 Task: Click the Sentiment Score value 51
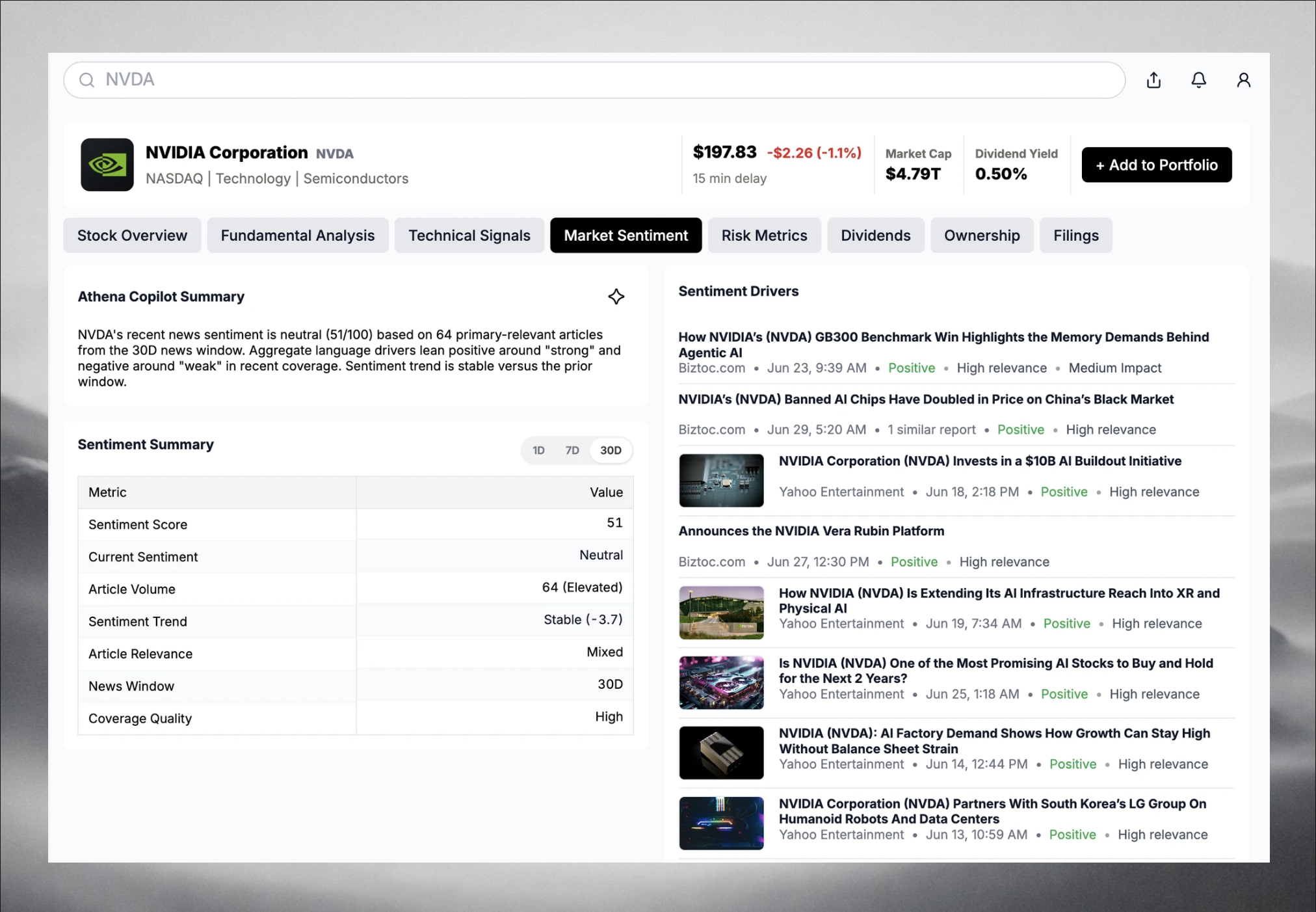614,523
